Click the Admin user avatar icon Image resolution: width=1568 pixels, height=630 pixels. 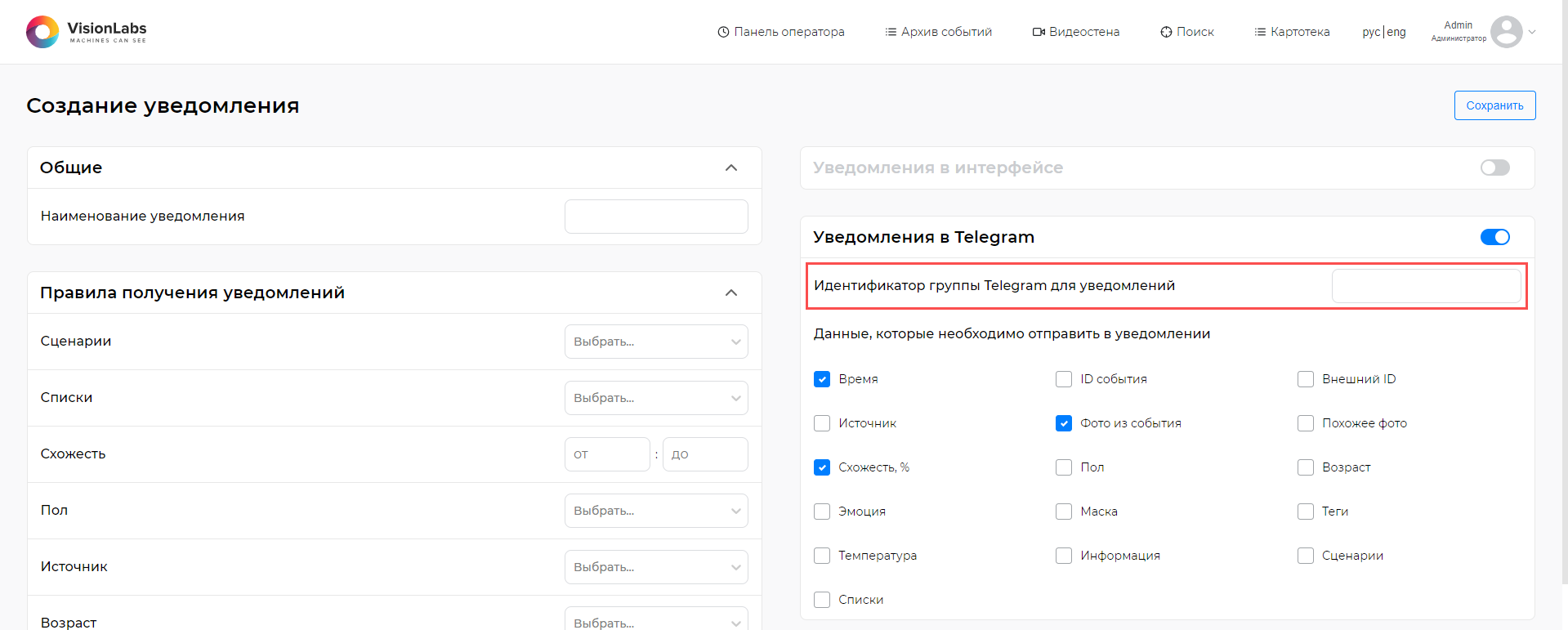(x=1506, y=32)
